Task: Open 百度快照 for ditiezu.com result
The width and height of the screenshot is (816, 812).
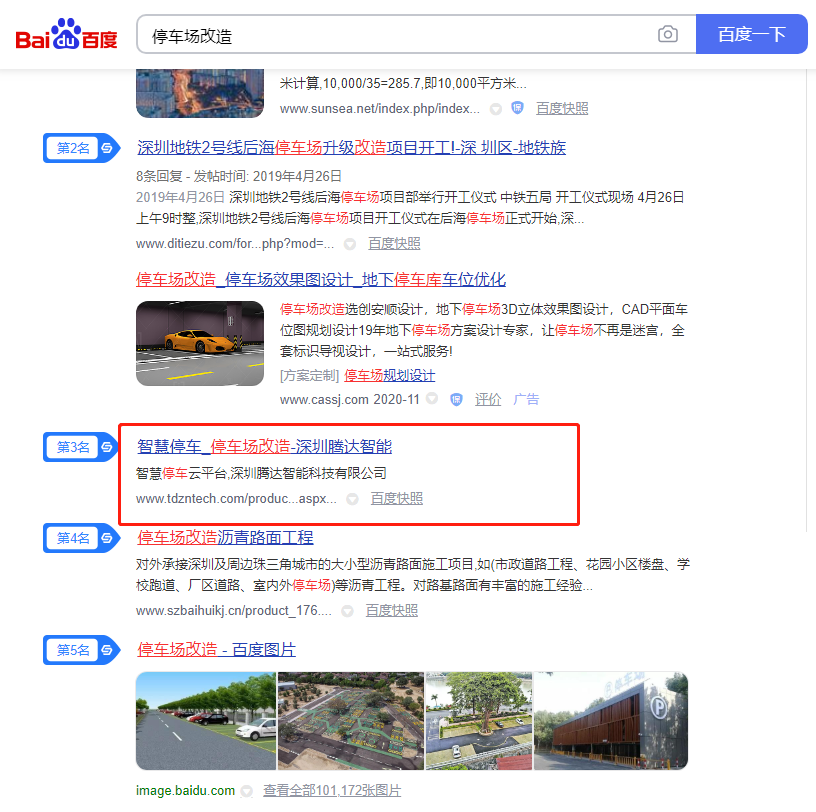Action: (x=394, y=244)
